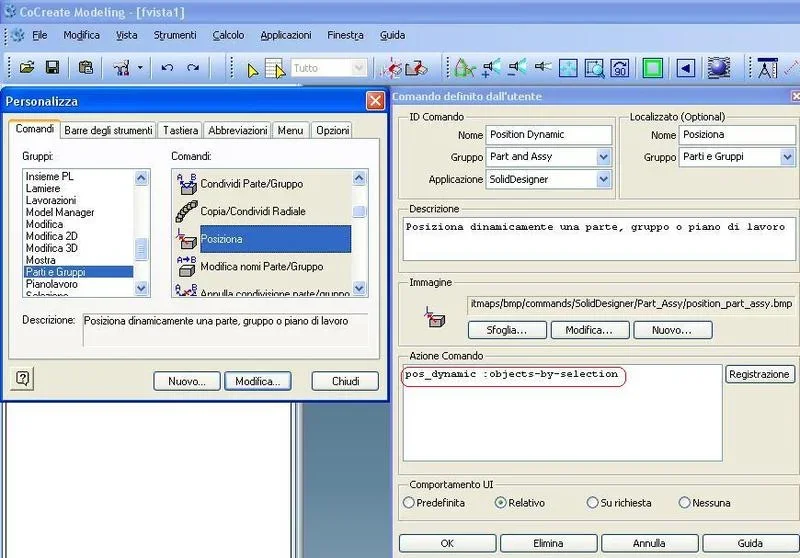The width and height of the screenshot is (800, 558).
Task: Click the Nome field containing Position Dynamic
Action: click(x=548, y=135)
